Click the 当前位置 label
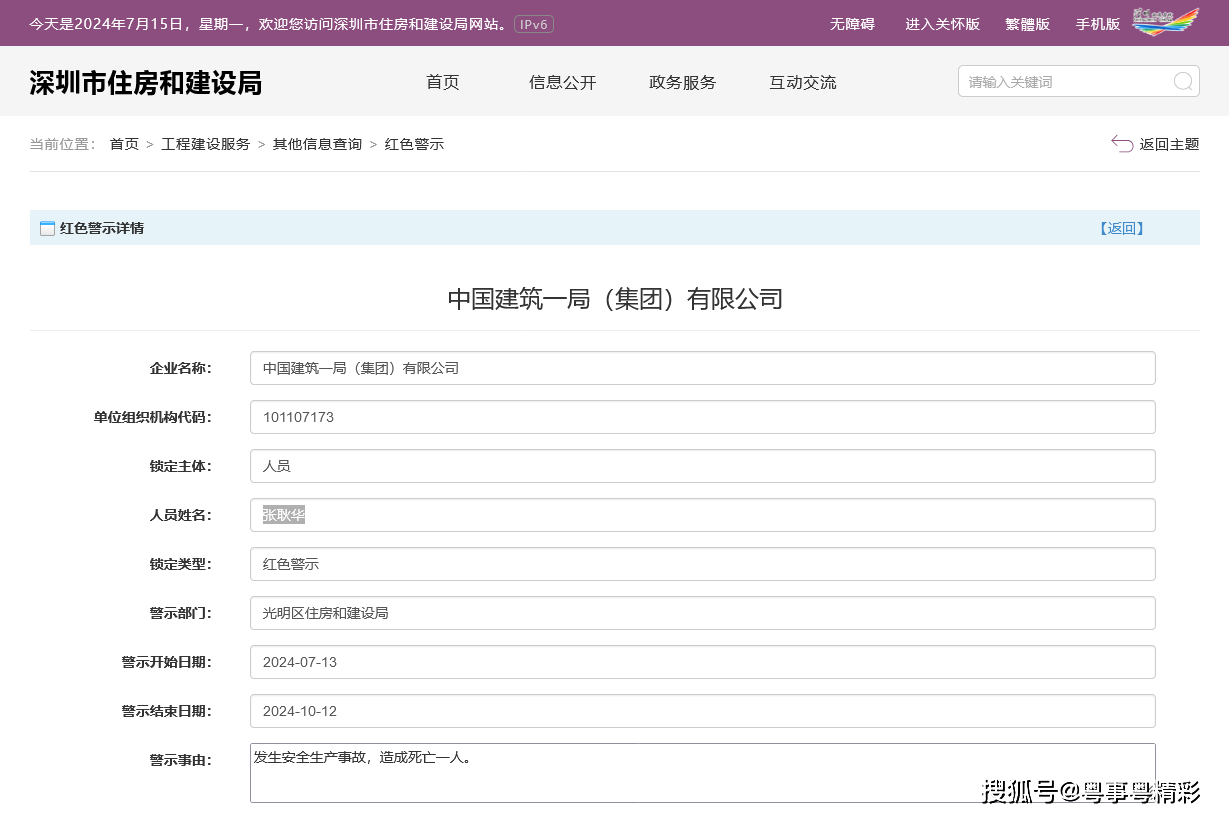The height and width of the screenshot is (818, 1229). click(62, 144)
